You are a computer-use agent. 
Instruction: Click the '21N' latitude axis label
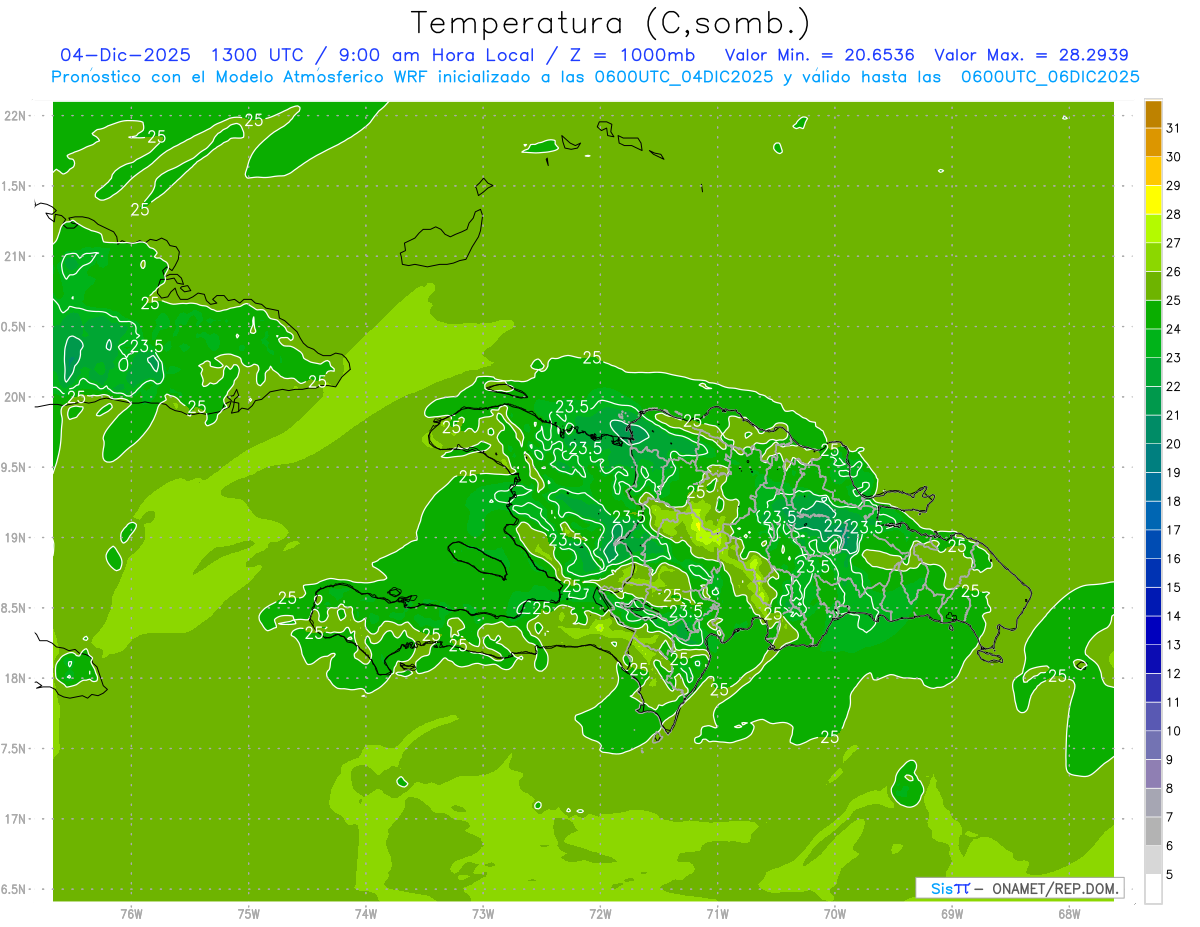tap(17, 256)
